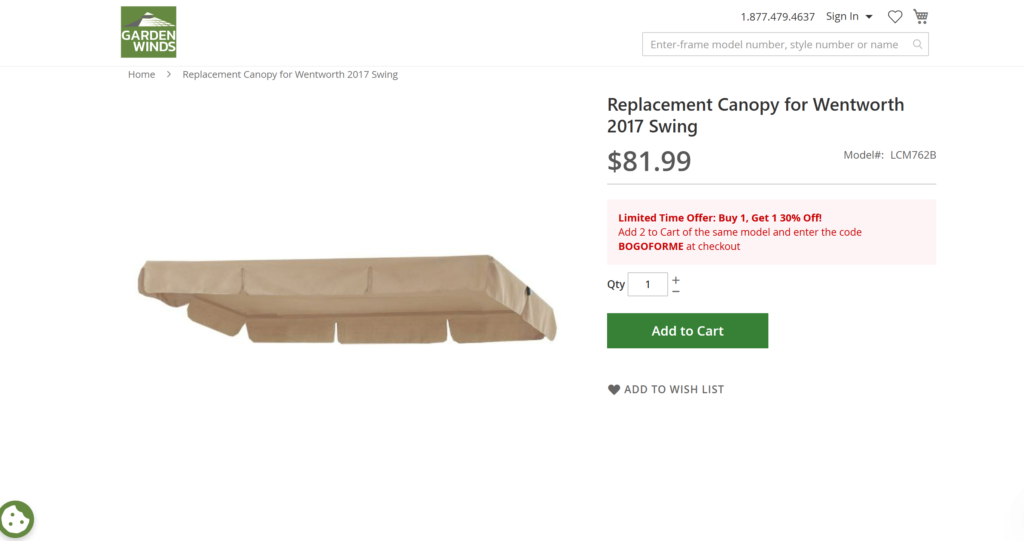1024x541 pixels.
Task: Click the product title heading
Action: pos(755,115)
